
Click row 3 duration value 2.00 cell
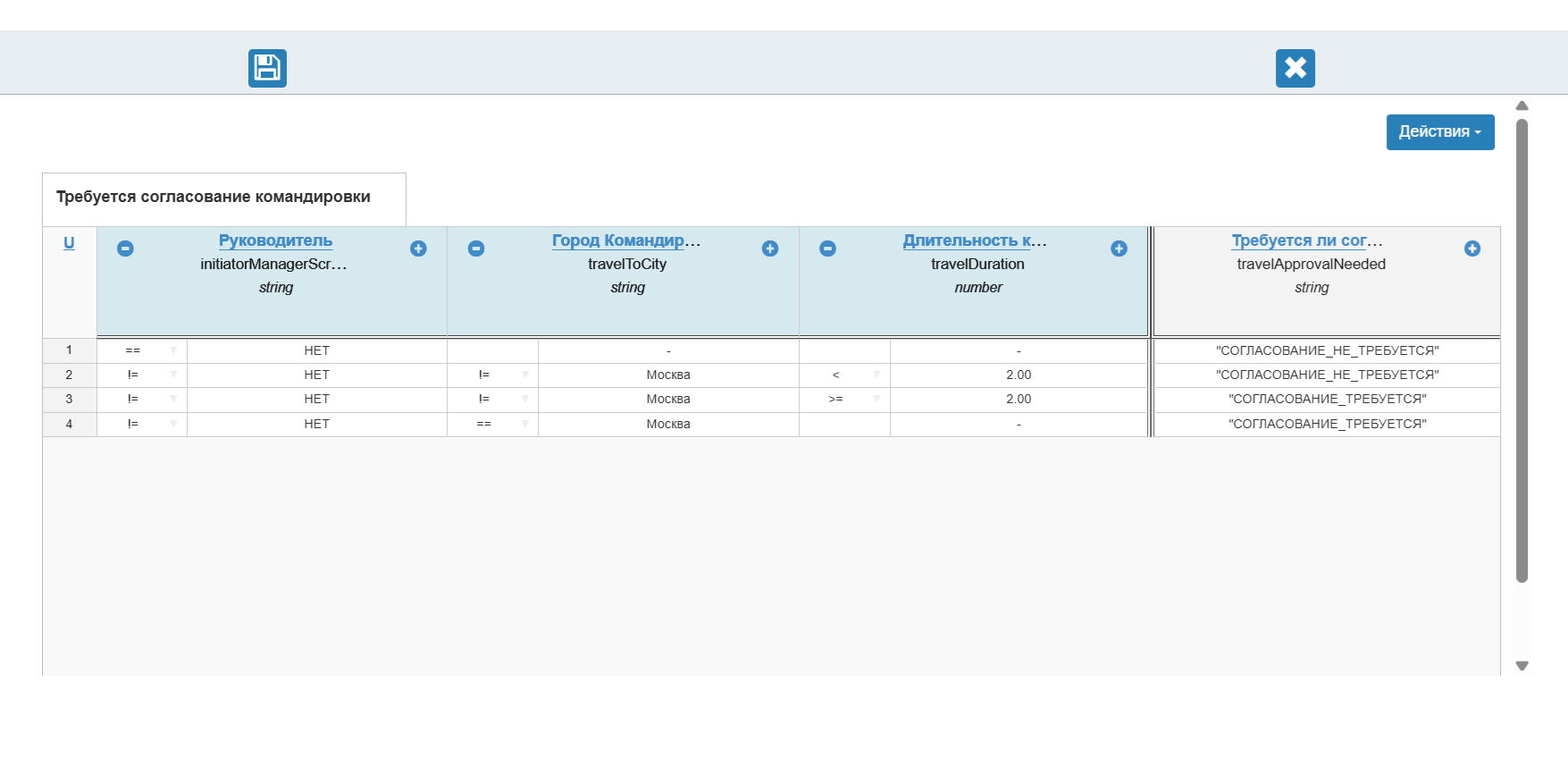pos(1019,399)
